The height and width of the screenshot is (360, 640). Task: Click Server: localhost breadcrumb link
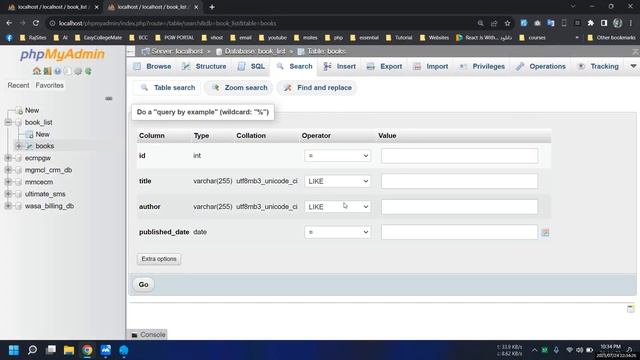177,51
